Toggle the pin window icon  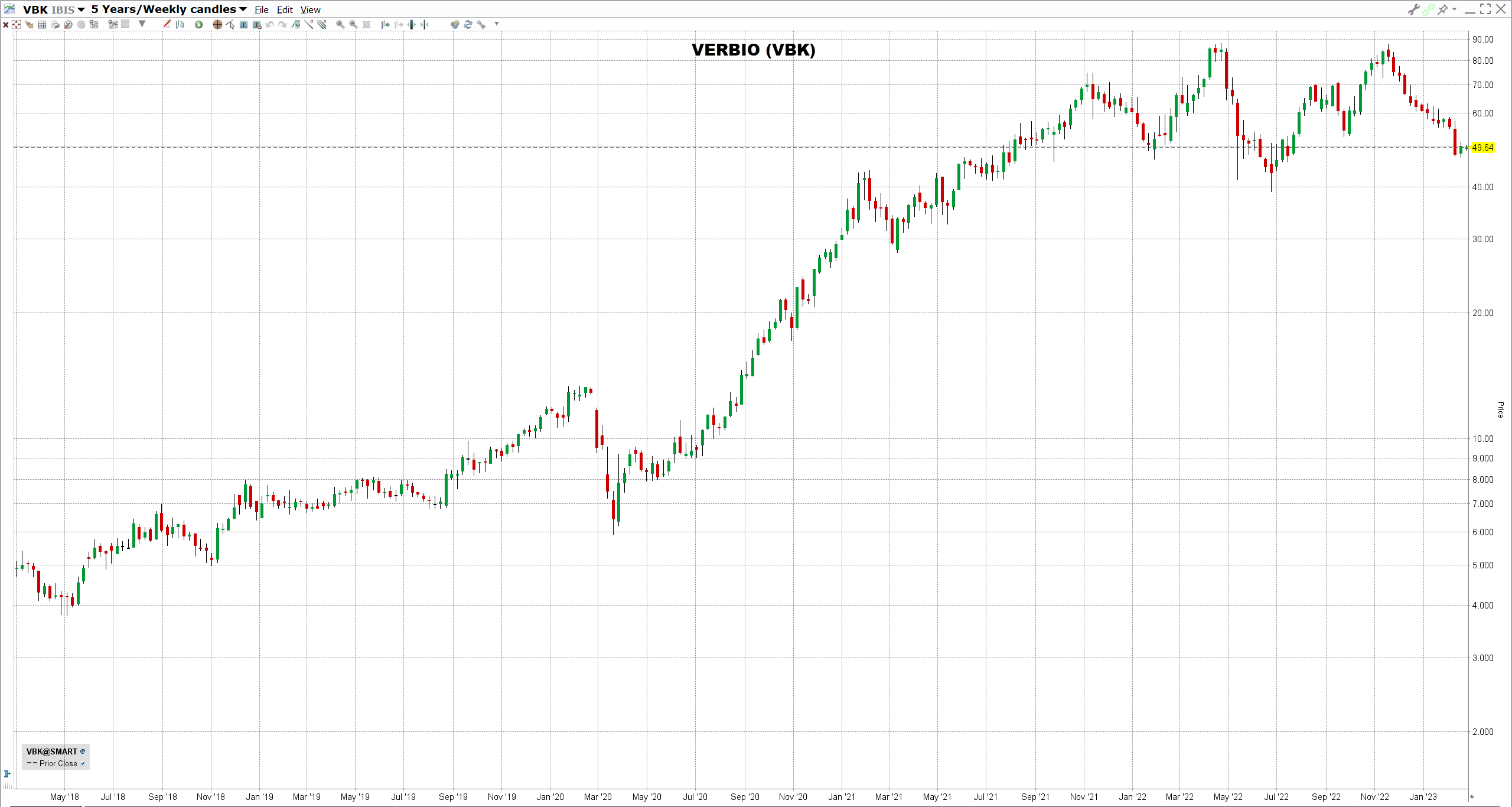[x=1443, y=9]
